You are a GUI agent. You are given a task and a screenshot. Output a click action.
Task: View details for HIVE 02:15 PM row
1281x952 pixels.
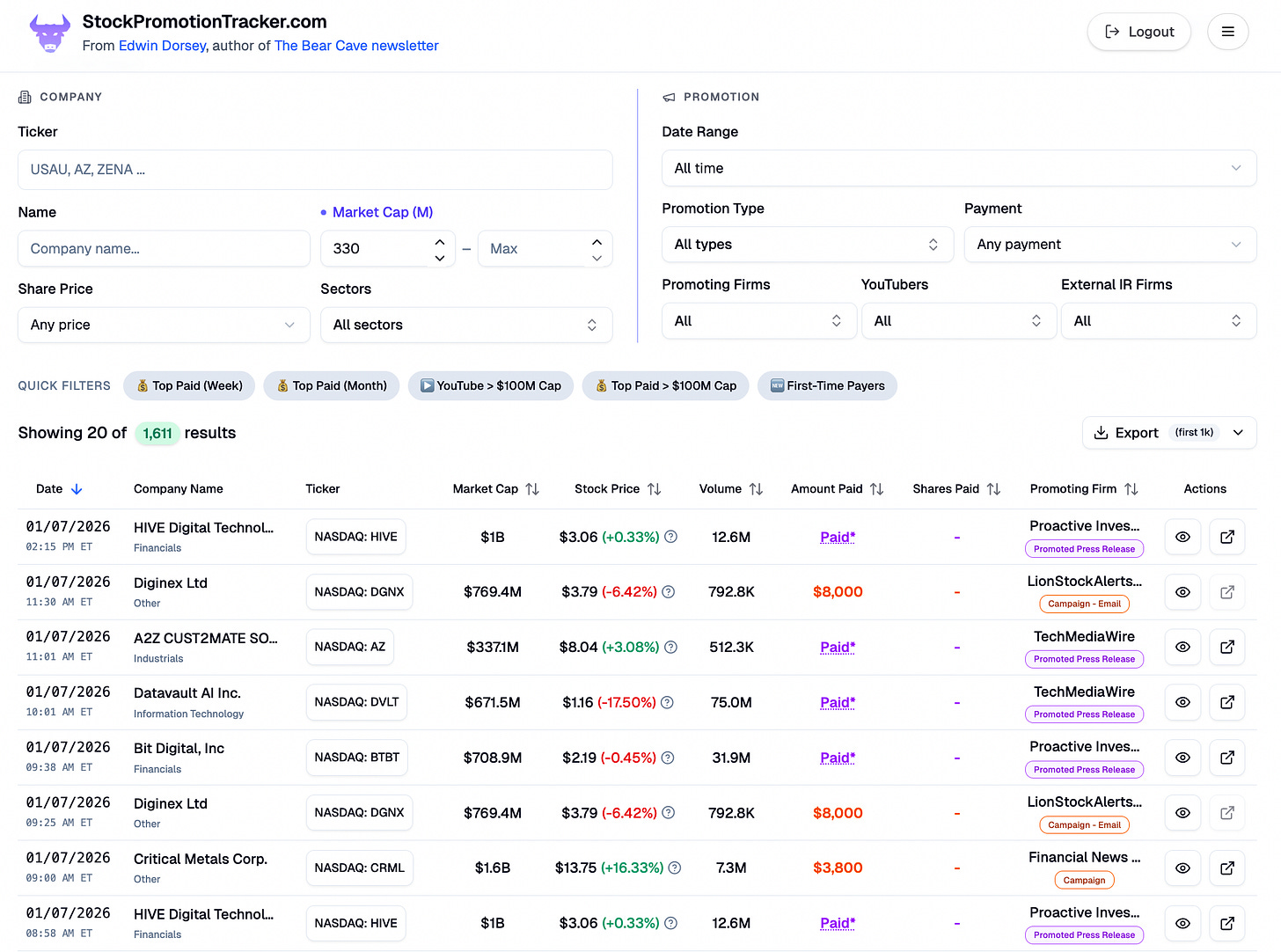[x=1182, y=537]
